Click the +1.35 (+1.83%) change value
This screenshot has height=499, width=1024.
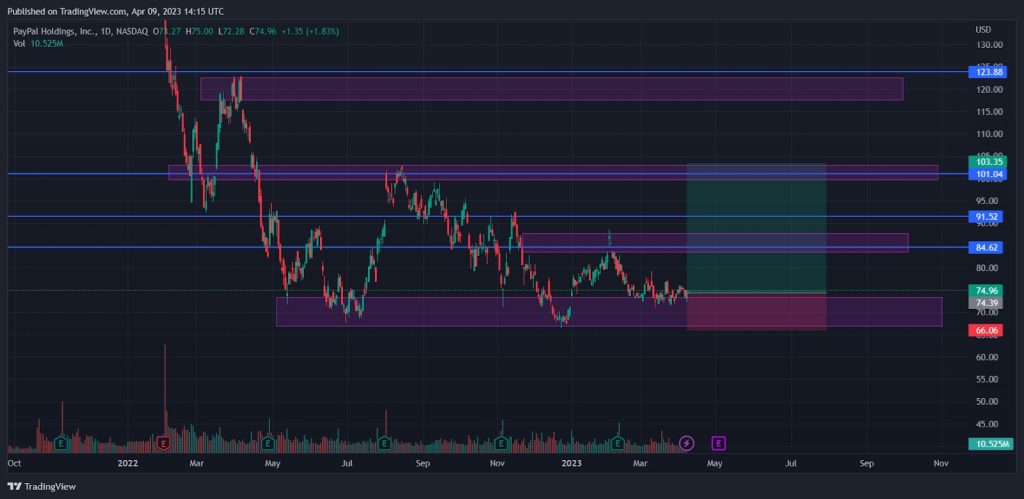click(x=310, y=31)
